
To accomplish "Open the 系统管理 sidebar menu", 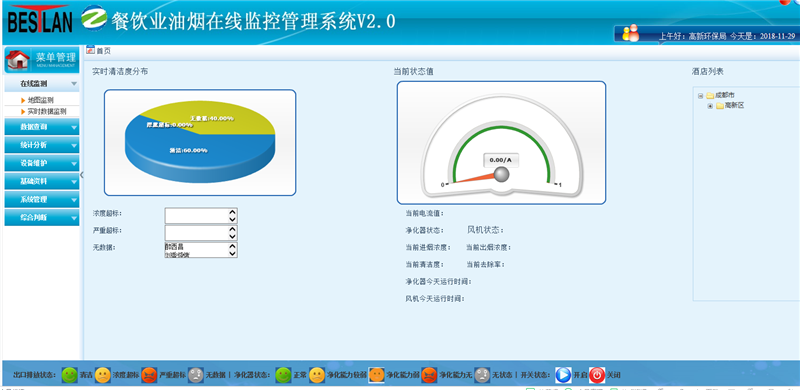I will [x=42, y=200].
